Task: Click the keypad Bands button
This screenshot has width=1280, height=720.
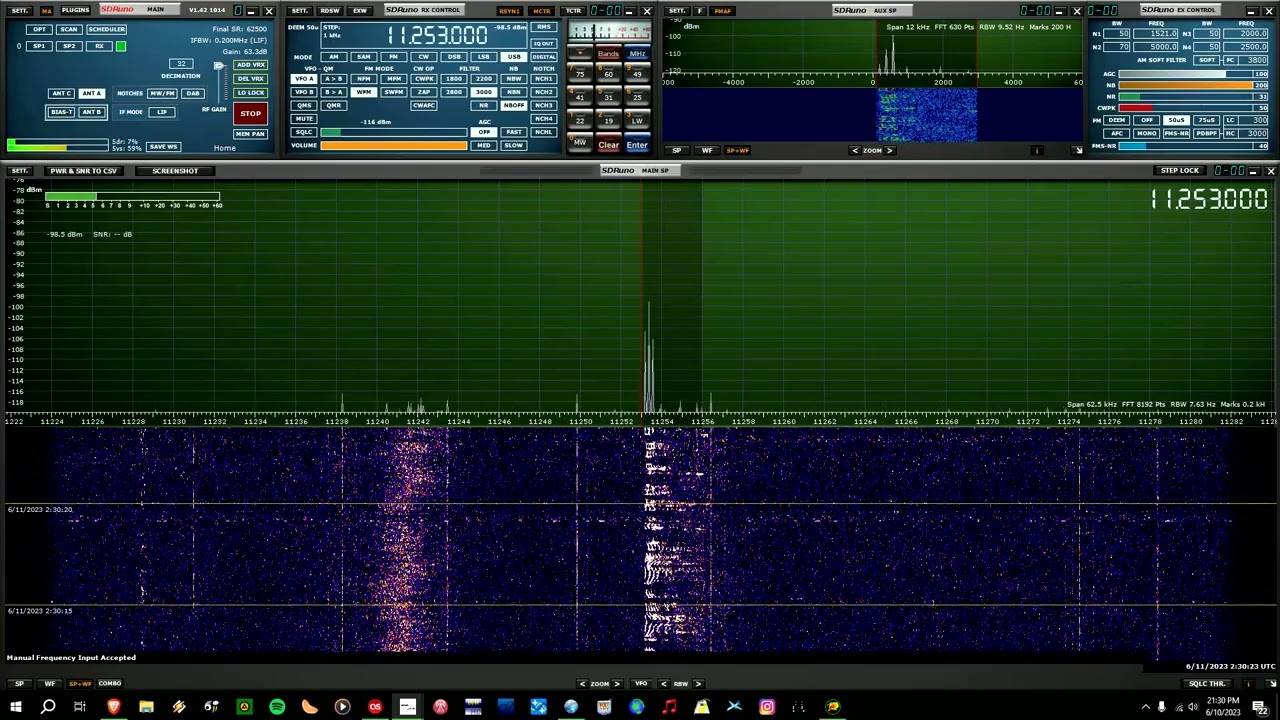Action: pos(608,54)
